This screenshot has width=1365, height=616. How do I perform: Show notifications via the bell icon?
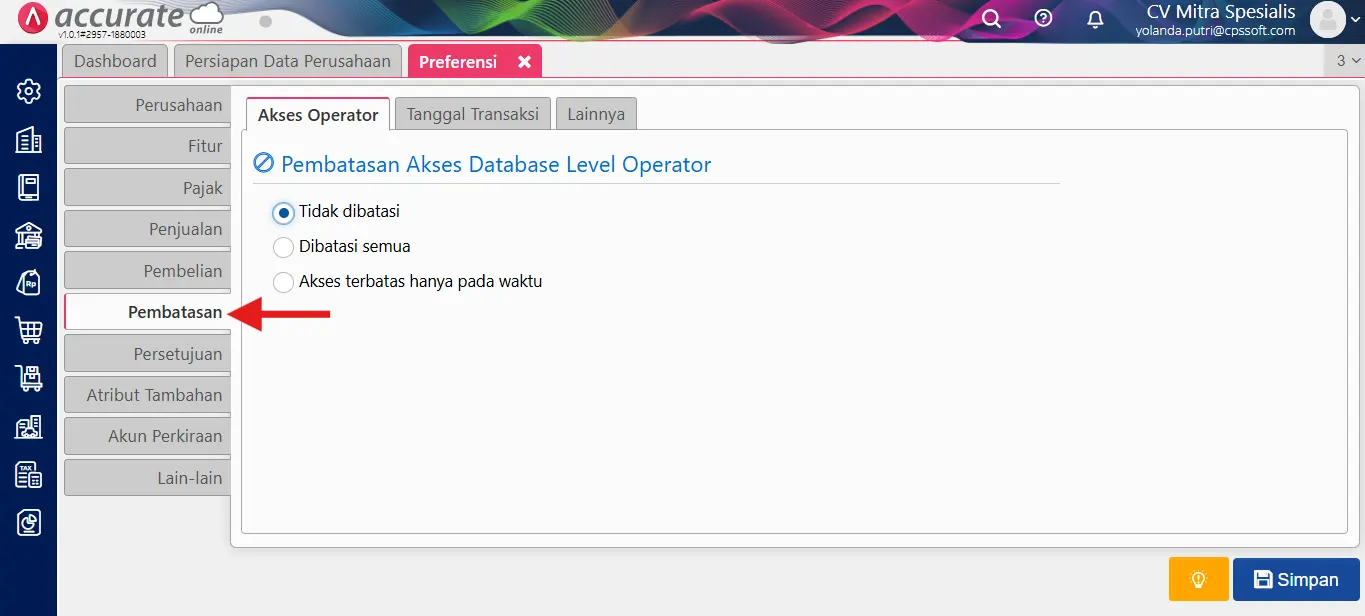click(1095, 19)
